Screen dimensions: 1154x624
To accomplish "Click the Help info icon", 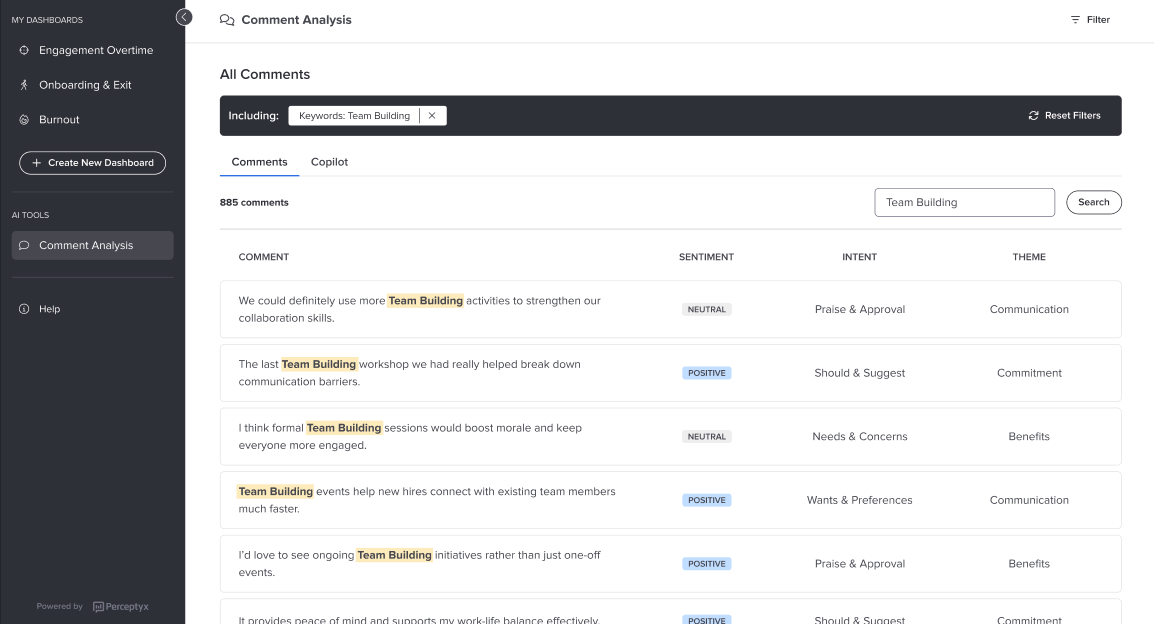I will (x=24, y=309).
